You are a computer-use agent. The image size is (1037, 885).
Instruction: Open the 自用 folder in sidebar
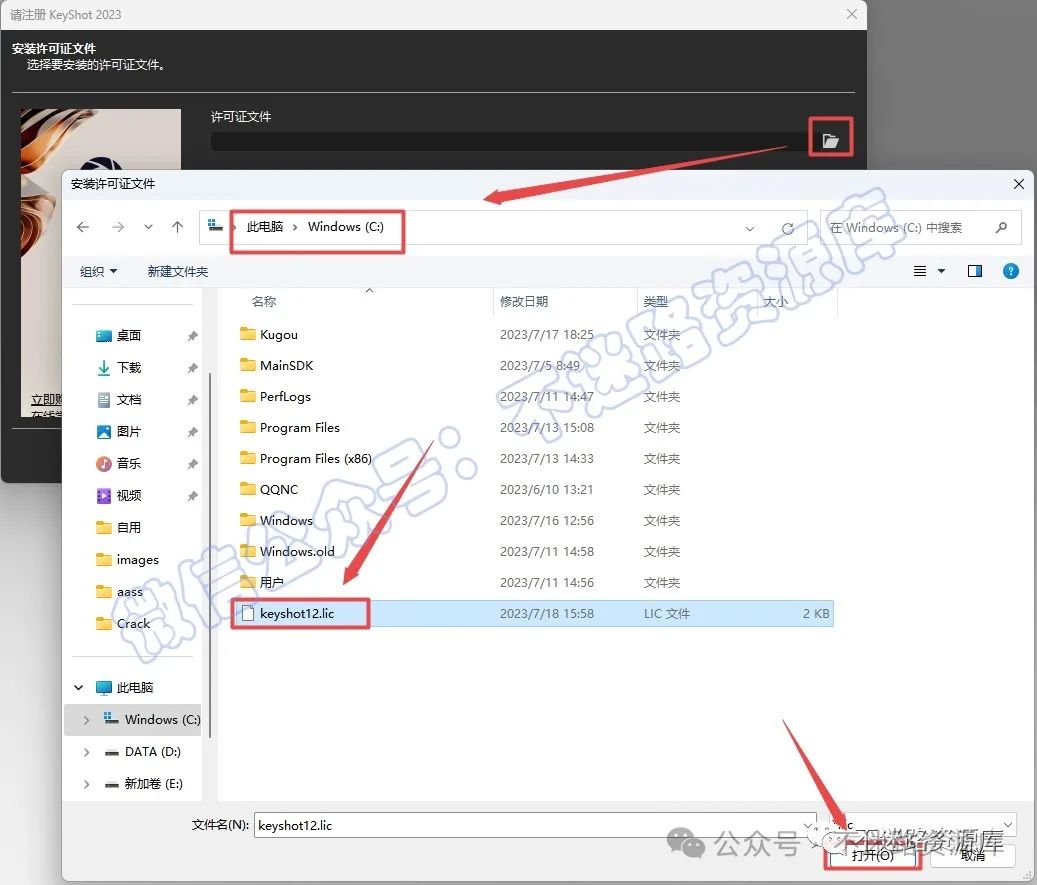[128, 528]
